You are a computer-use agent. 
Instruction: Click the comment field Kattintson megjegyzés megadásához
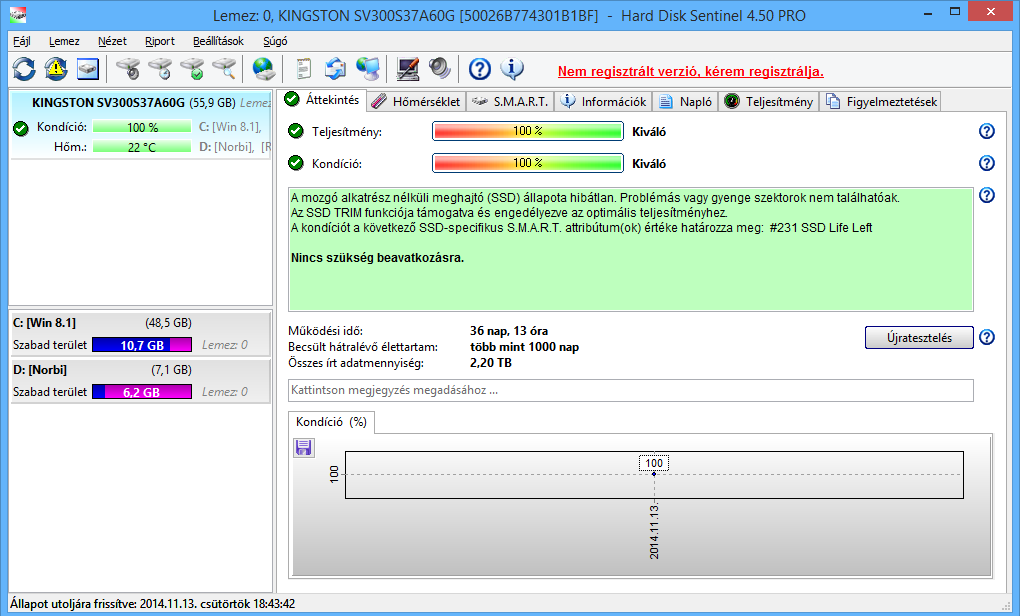pos(631,391)
